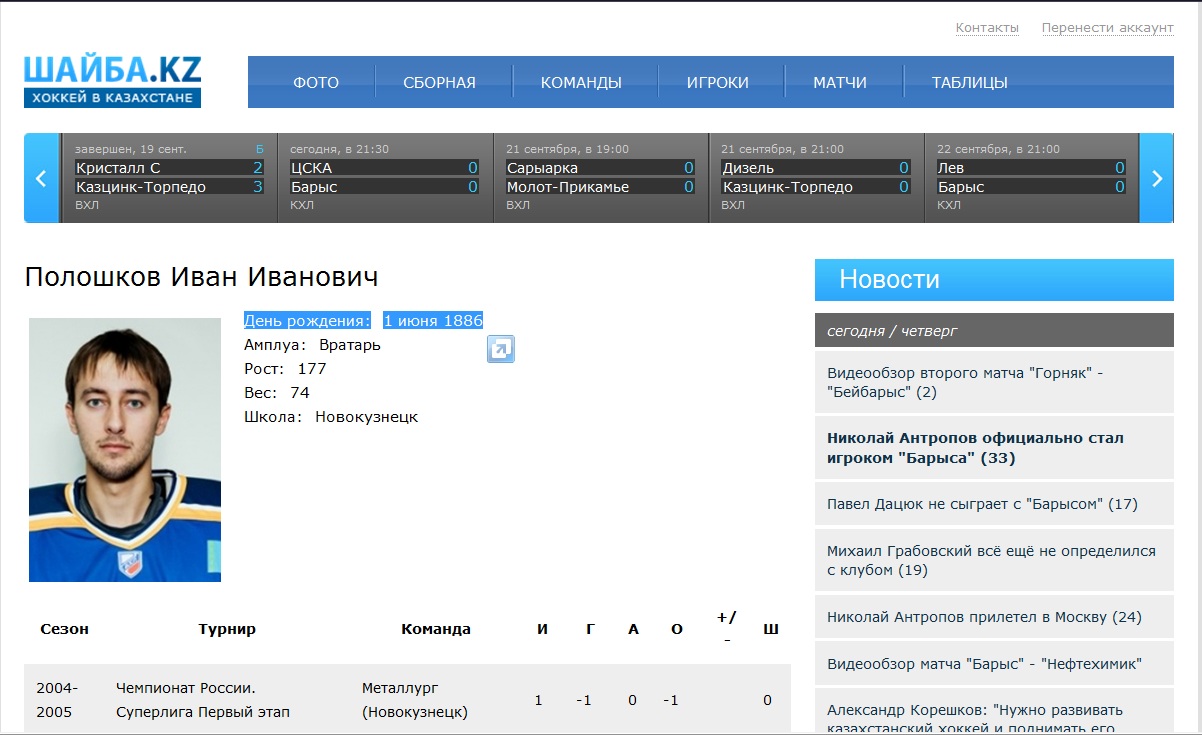Read news about Павел Дацюк
Image resolution: width=1202 pixels, height=735 pixels.
982,504
